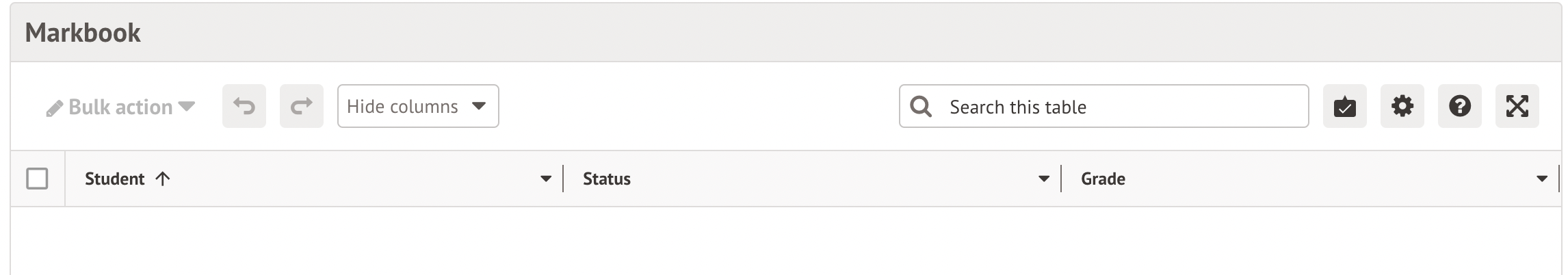Open the Bulk action dropdown
Screen dimensions: 1568x275
121,107
